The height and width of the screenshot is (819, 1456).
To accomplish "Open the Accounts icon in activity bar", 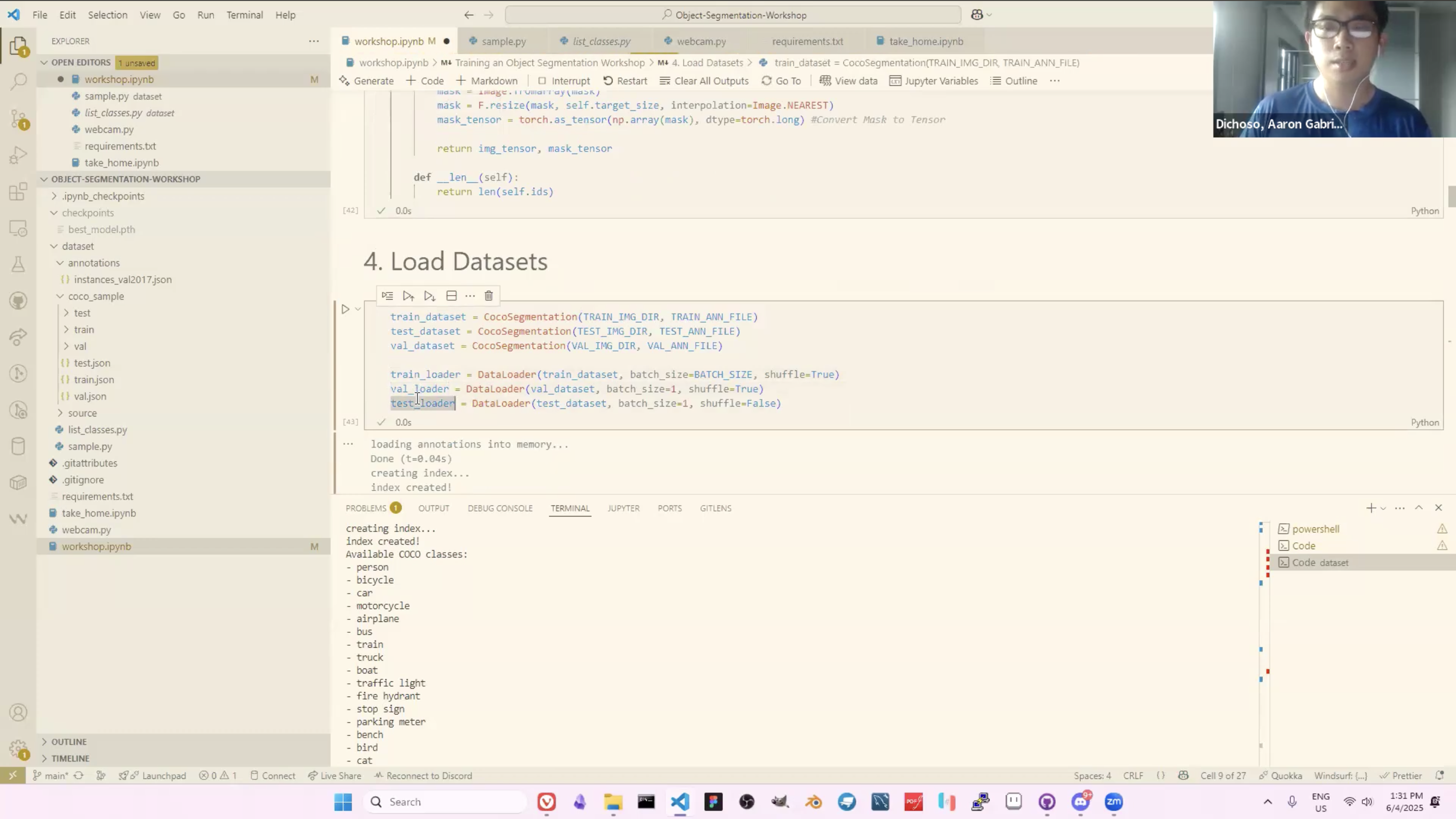I will [19, 712].
